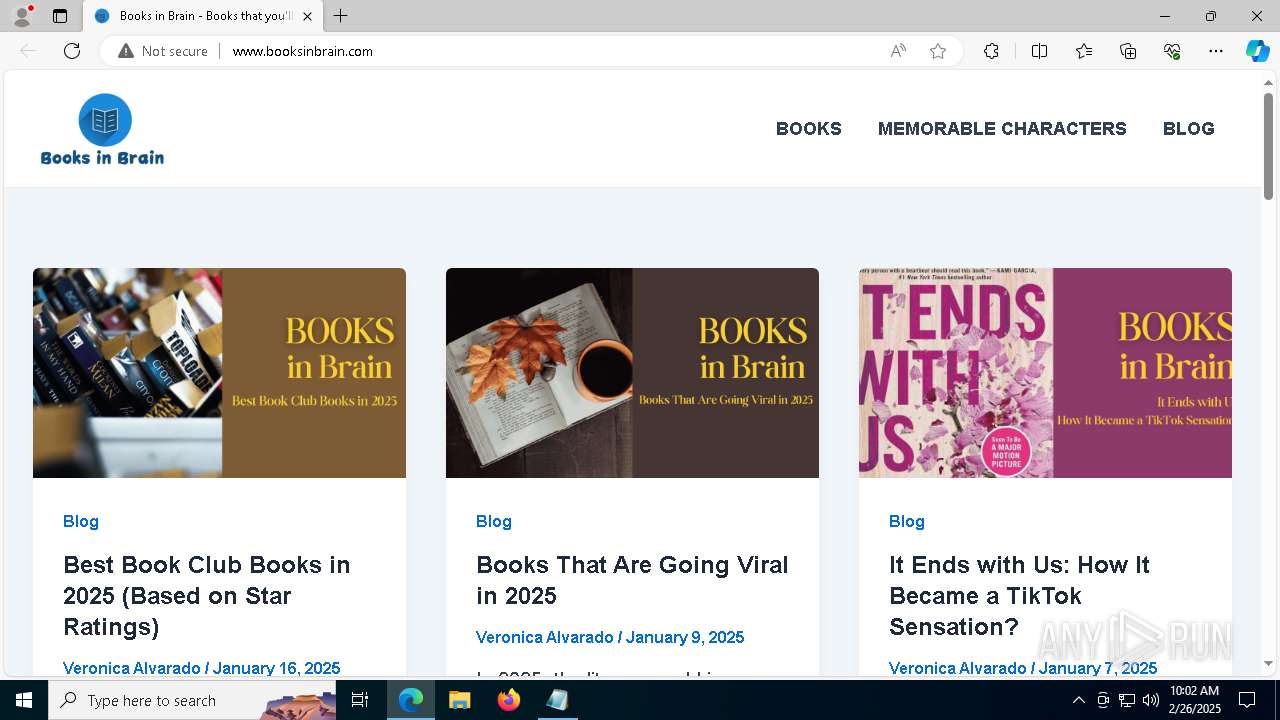This screenshot has height=720, width=1280.
Task: Click the Read aloud icon in address bar
Action: tap(898, 51)
